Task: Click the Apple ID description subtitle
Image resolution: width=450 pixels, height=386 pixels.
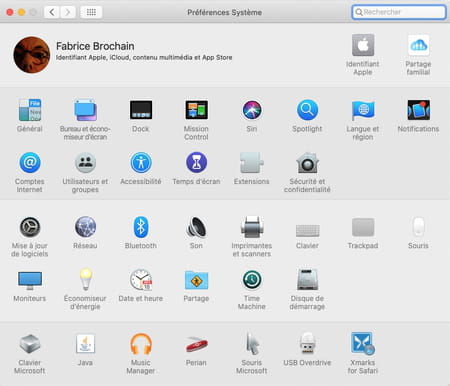Action: [x=144, y=57]
